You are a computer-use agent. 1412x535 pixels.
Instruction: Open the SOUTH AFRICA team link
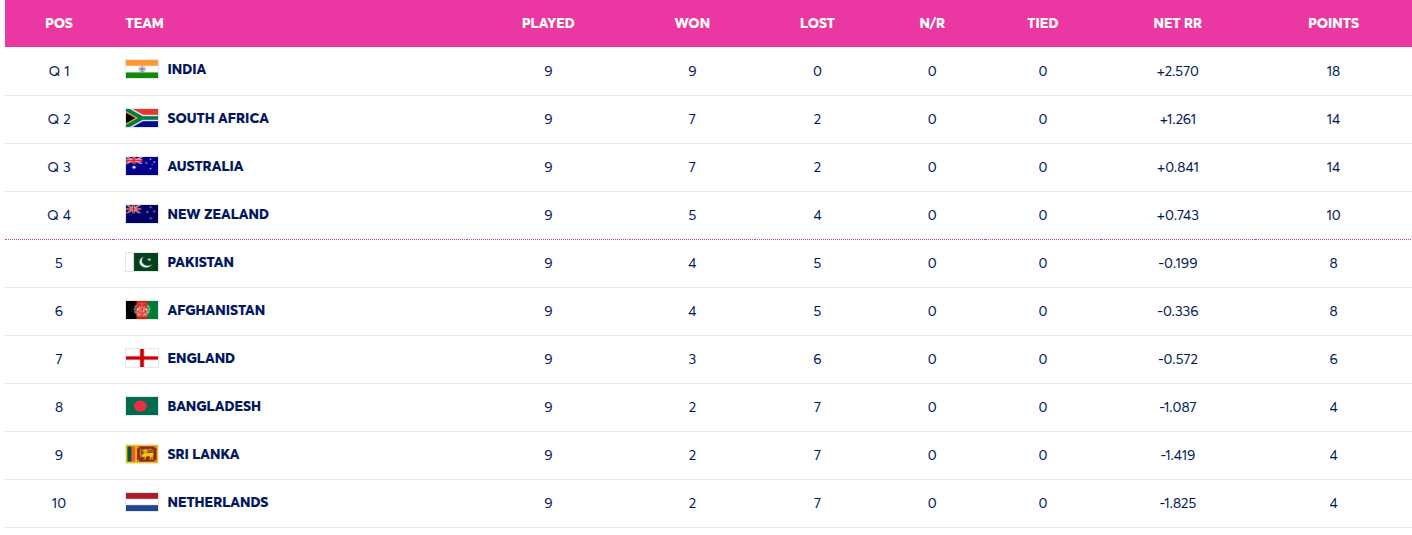[218, 118]
